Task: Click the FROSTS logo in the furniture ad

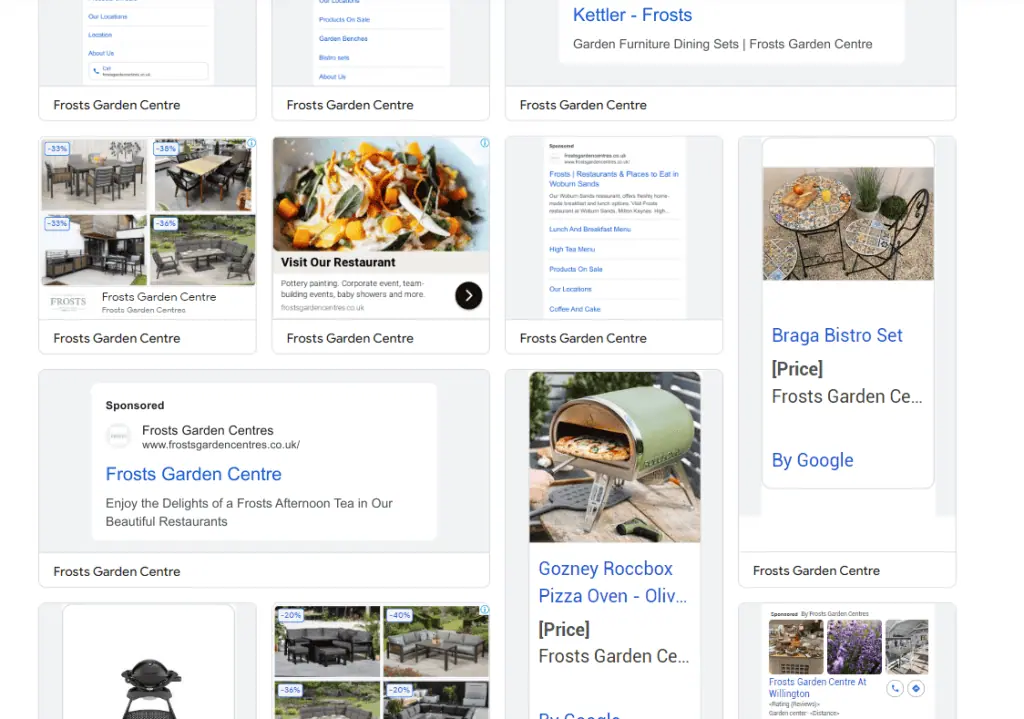Action: pos(68,302)
